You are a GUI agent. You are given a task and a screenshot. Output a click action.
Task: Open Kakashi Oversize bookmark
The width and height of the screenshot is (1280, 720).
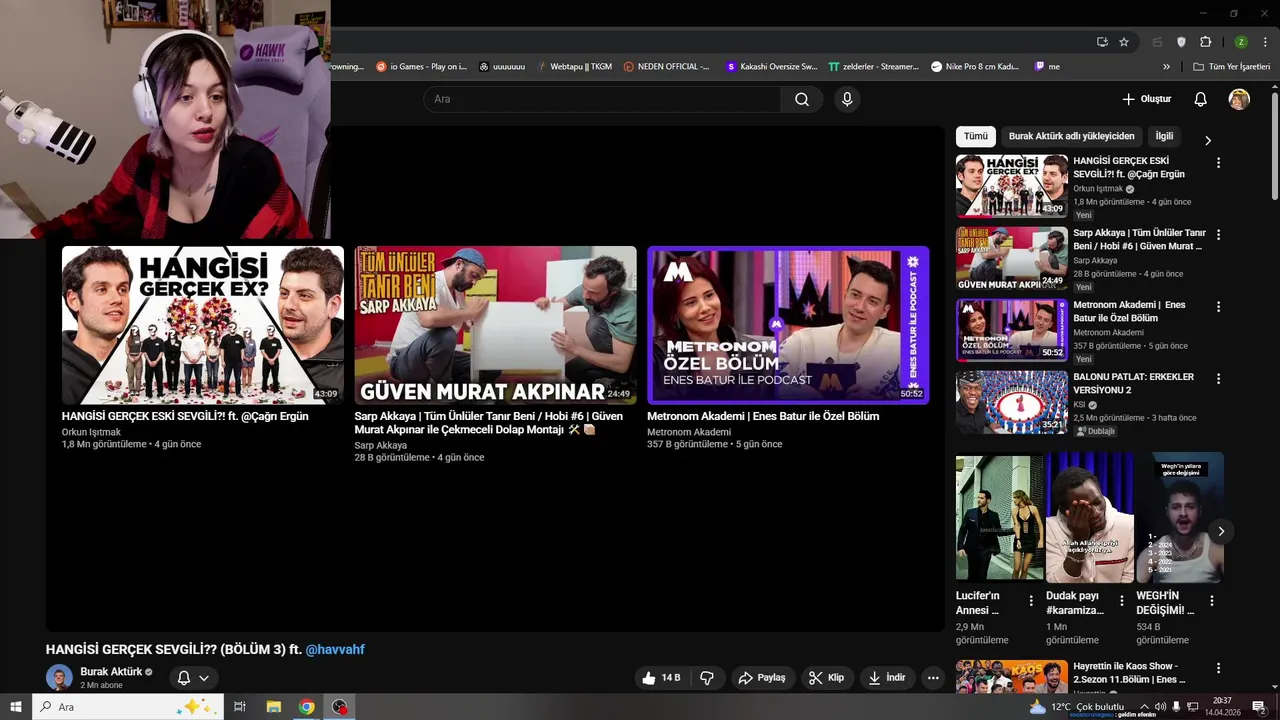pos(771,67)
